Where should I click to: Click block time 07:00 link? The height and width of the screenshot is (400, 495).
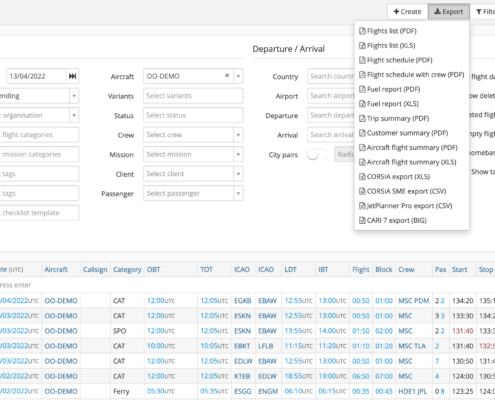(x=384, y=376)
